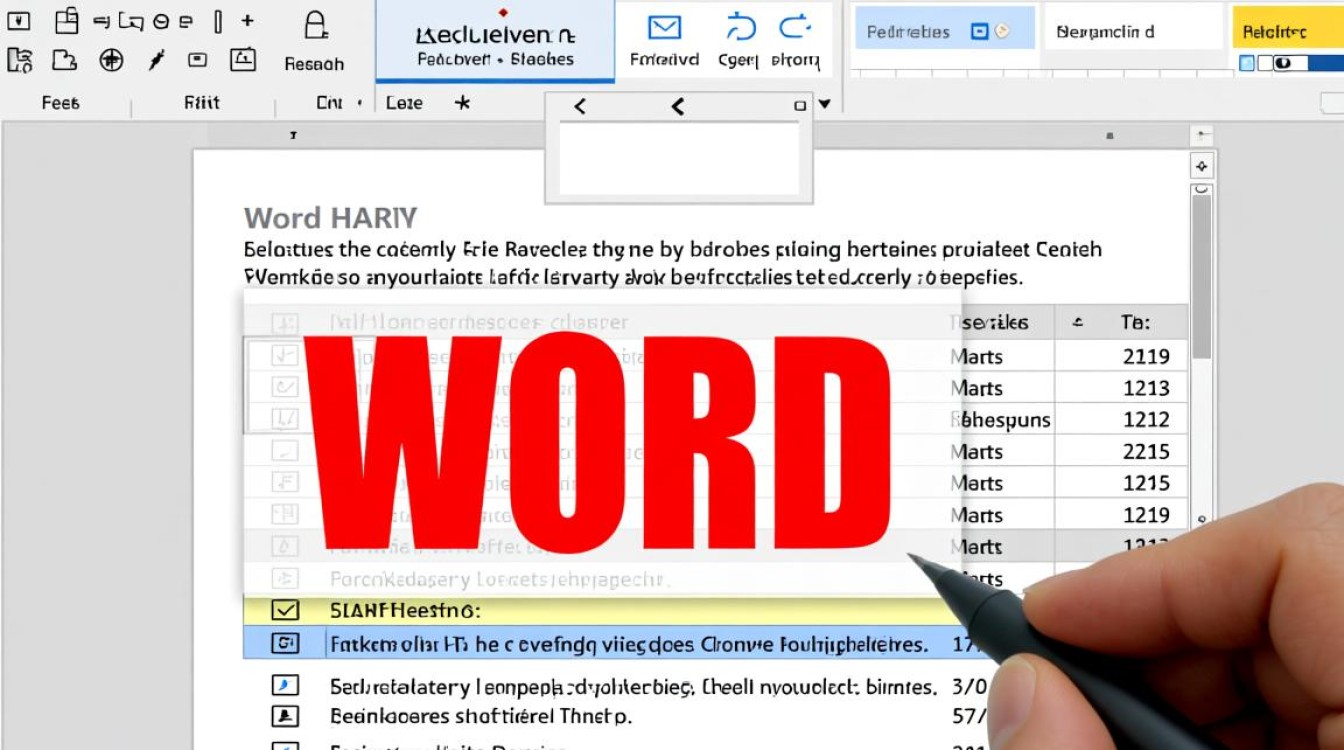Screen dimensions: 1344x750
Task: Click the Ta: column header
Action: [x=1135, y=322]
